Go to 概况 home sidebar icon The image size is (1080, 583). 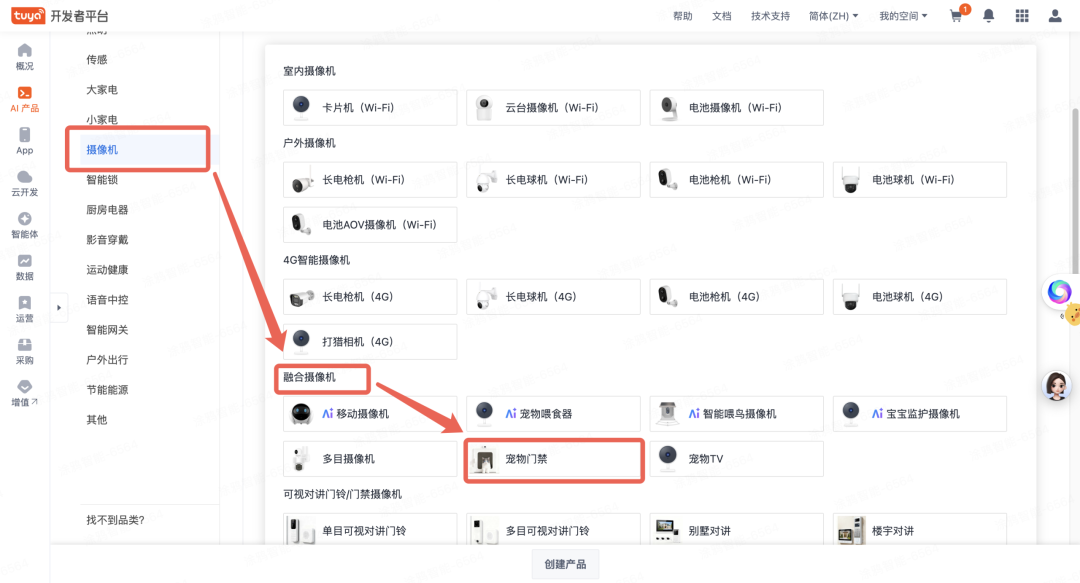point(25,57)
